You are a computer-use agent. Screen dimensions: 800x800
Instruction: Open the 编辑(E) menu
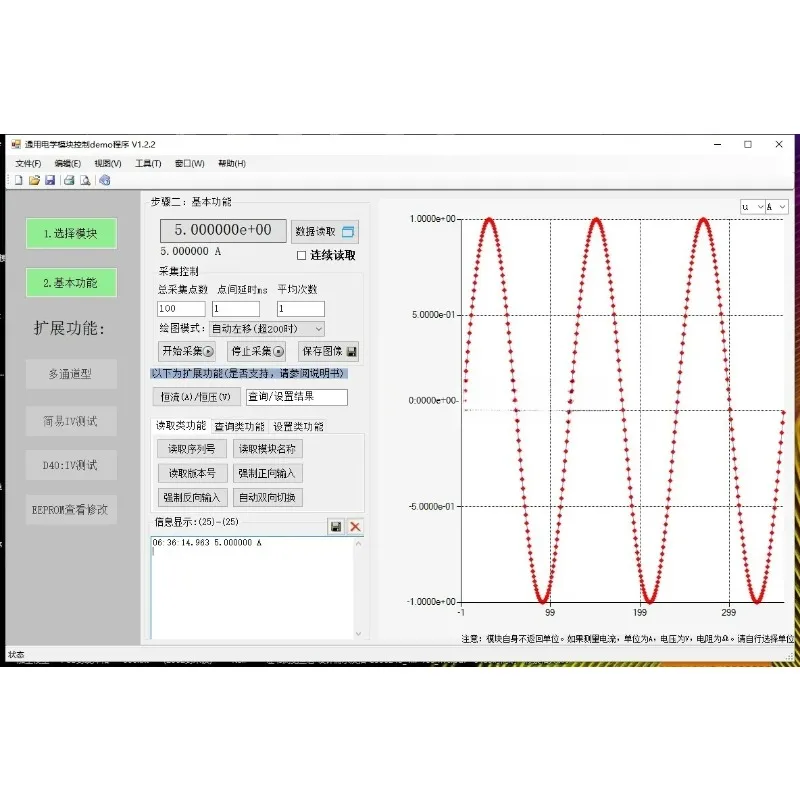click(68, 163)
